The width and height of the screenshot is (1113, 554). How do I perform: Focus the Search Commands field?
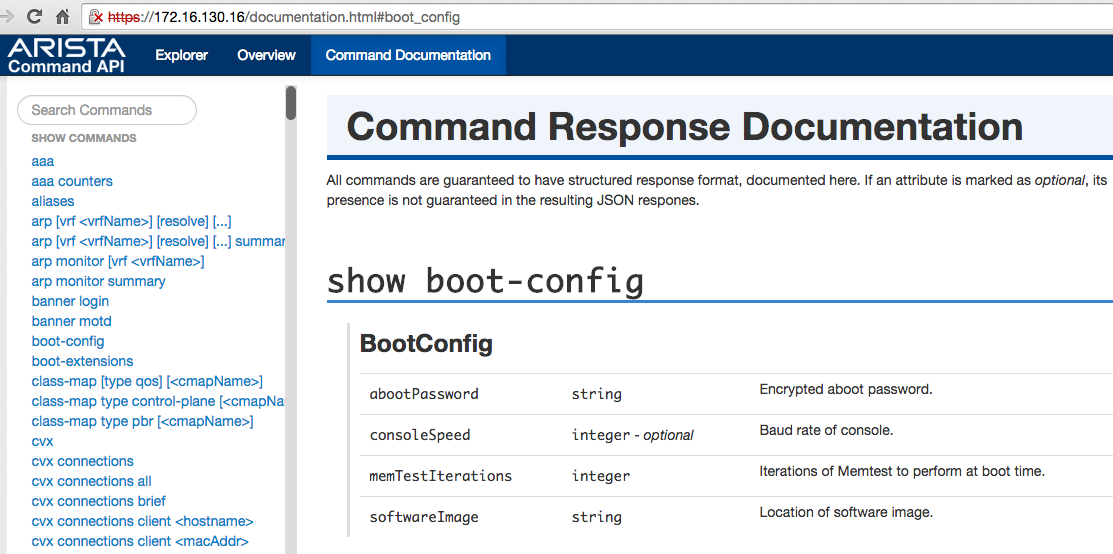tap(107, 110)
